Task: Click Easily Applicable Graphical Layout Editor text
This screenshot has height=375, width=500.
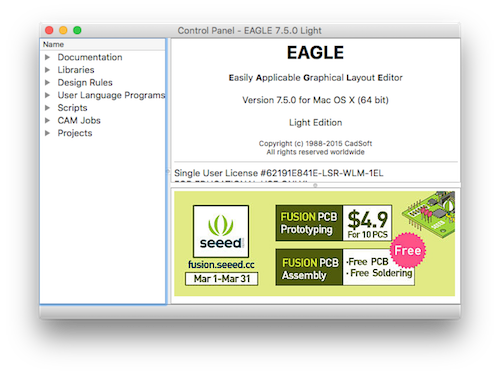Action: tap(315, 78)
